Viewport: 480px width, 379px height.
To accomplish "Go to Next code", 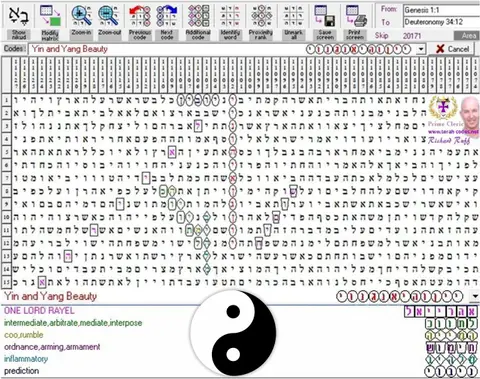I will (167, 16).
